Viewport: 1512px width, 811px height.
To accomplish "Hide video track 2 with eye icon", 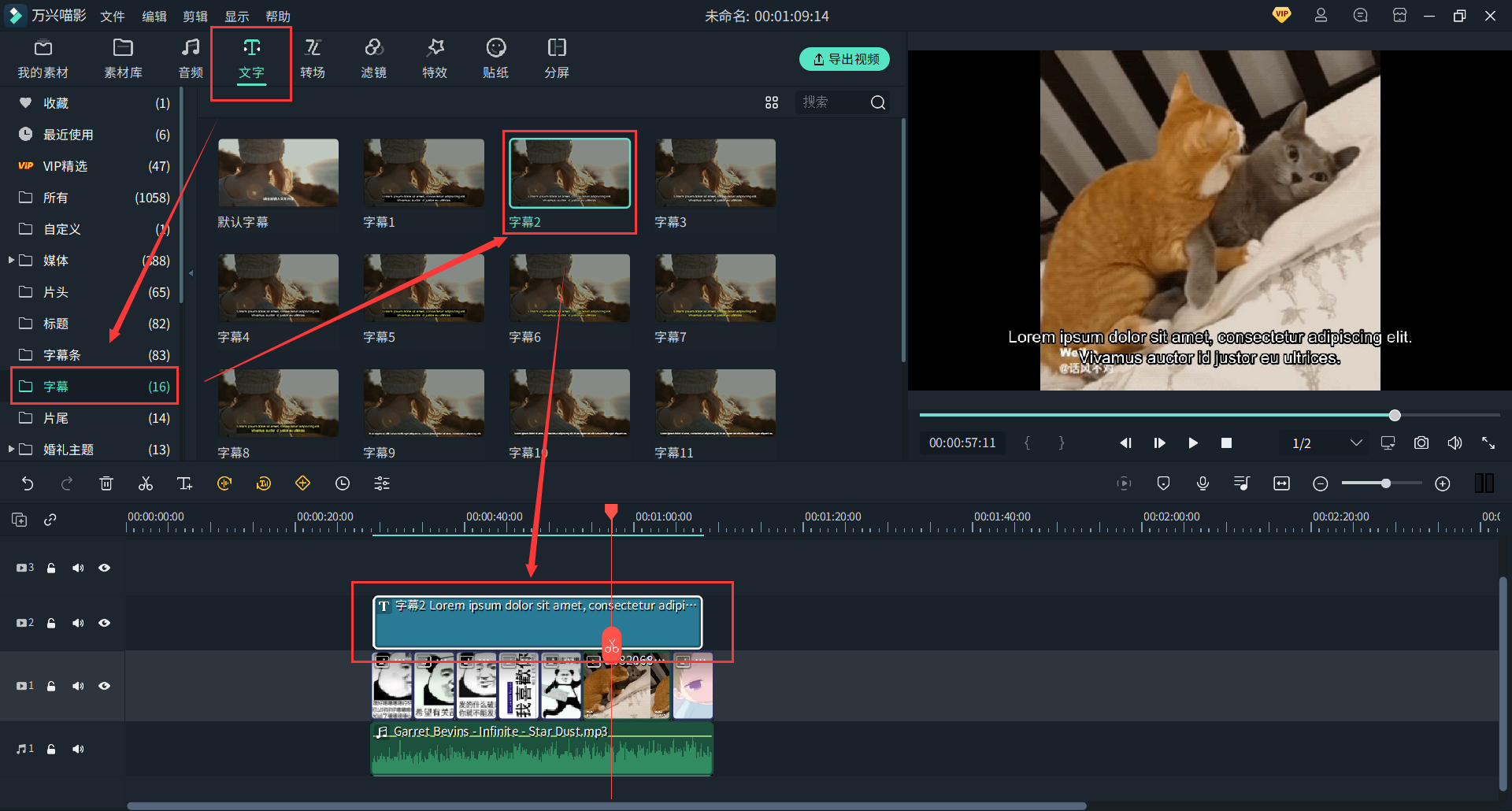I will point(104,623).
